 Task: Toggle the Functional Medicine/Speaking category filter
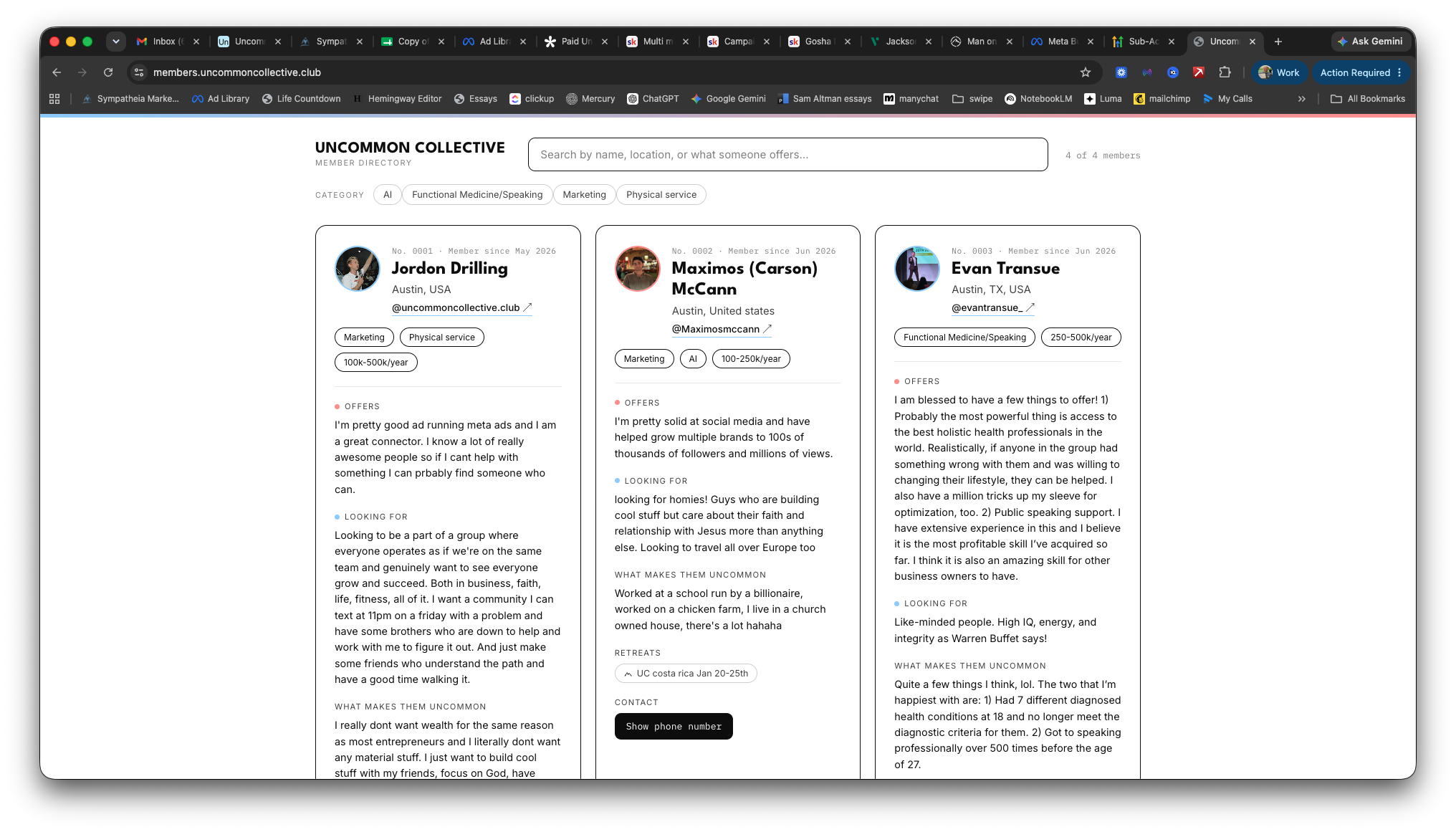pos(477,195)
